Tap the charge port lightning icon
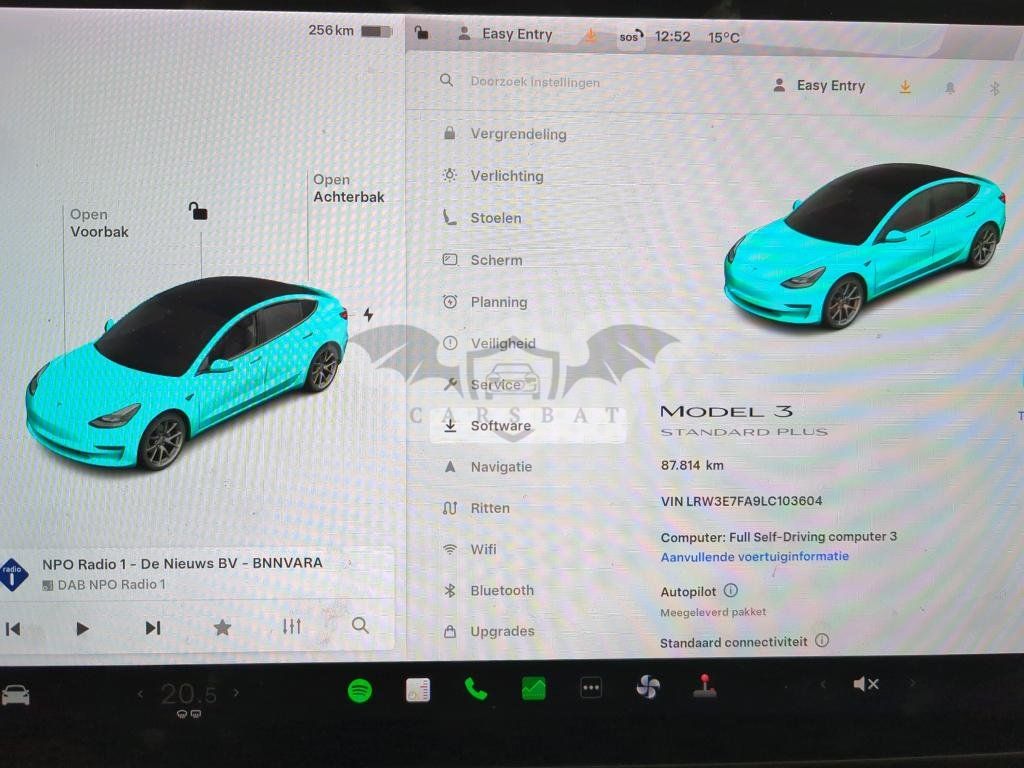The height and width of the screenshot is (768, 1024). click(368, 315)
